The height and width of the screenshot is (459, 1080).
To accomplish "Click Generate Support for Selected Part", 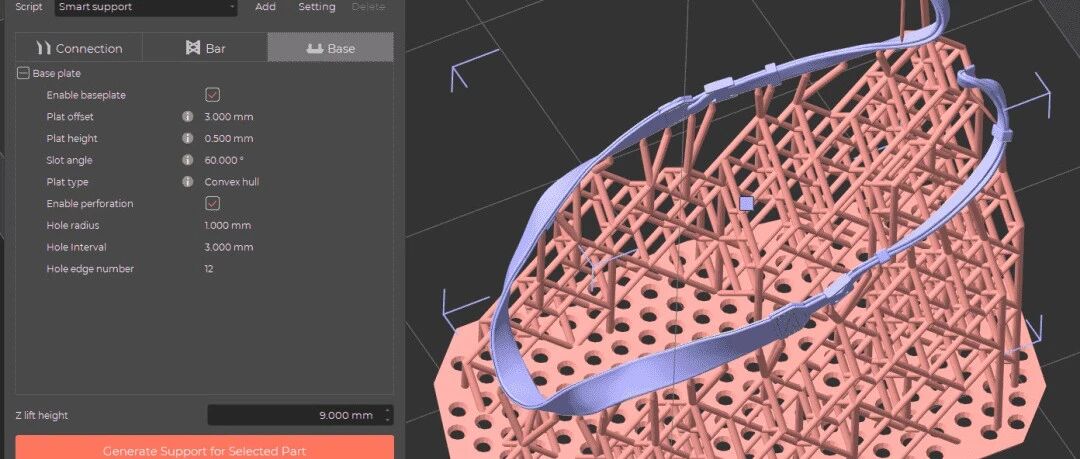I will (x=205, y=448).
